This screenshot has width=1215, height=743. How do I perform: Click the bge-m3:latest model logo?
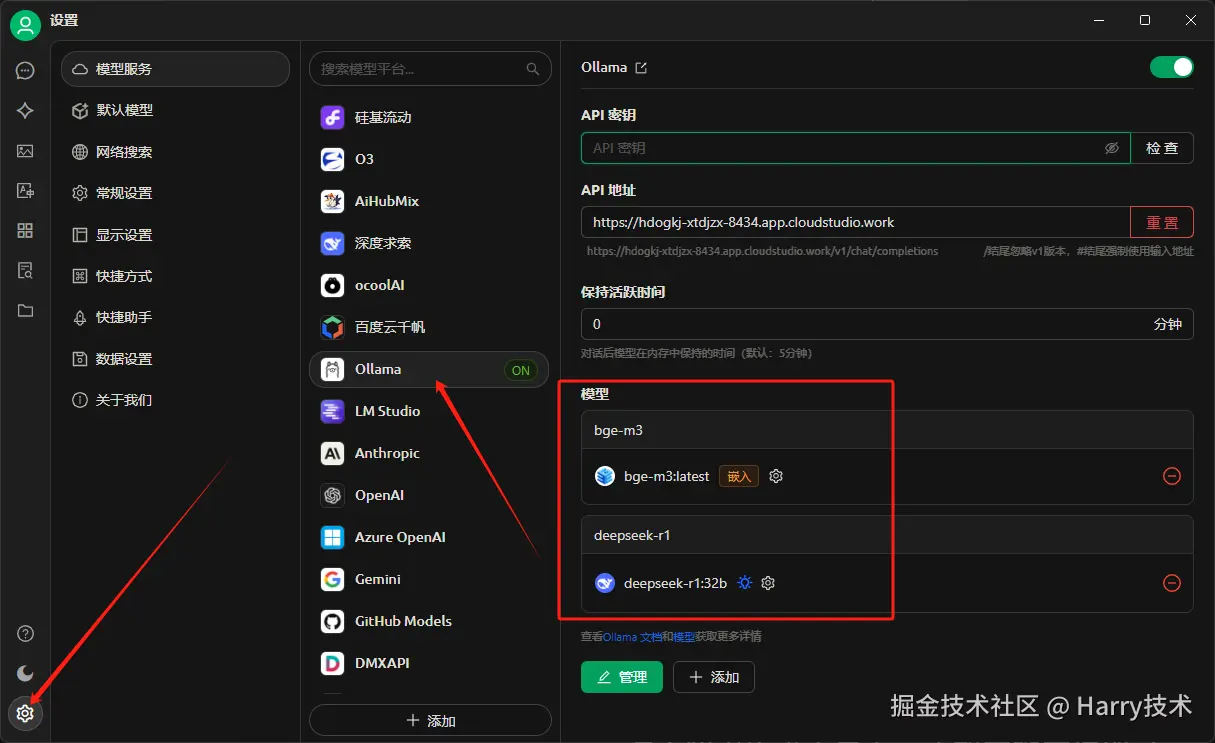605,476
